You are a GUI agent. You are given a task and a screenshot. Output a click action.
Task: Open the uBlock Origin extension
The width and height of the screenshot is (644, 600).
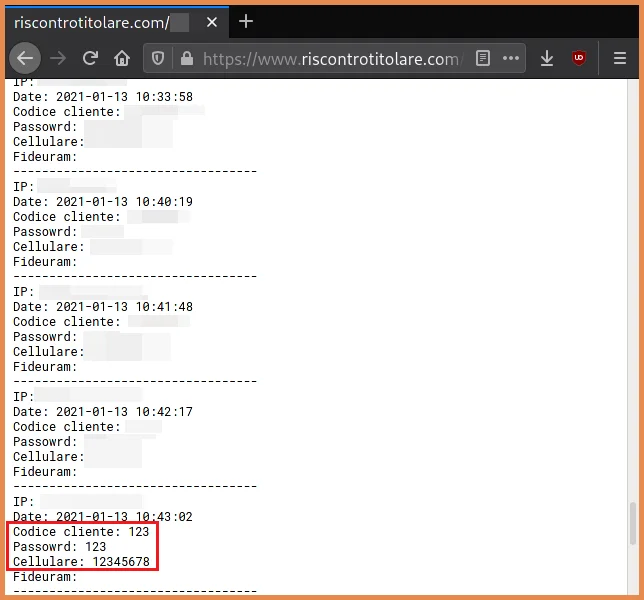pyautogui.click(x=579, y=58)
